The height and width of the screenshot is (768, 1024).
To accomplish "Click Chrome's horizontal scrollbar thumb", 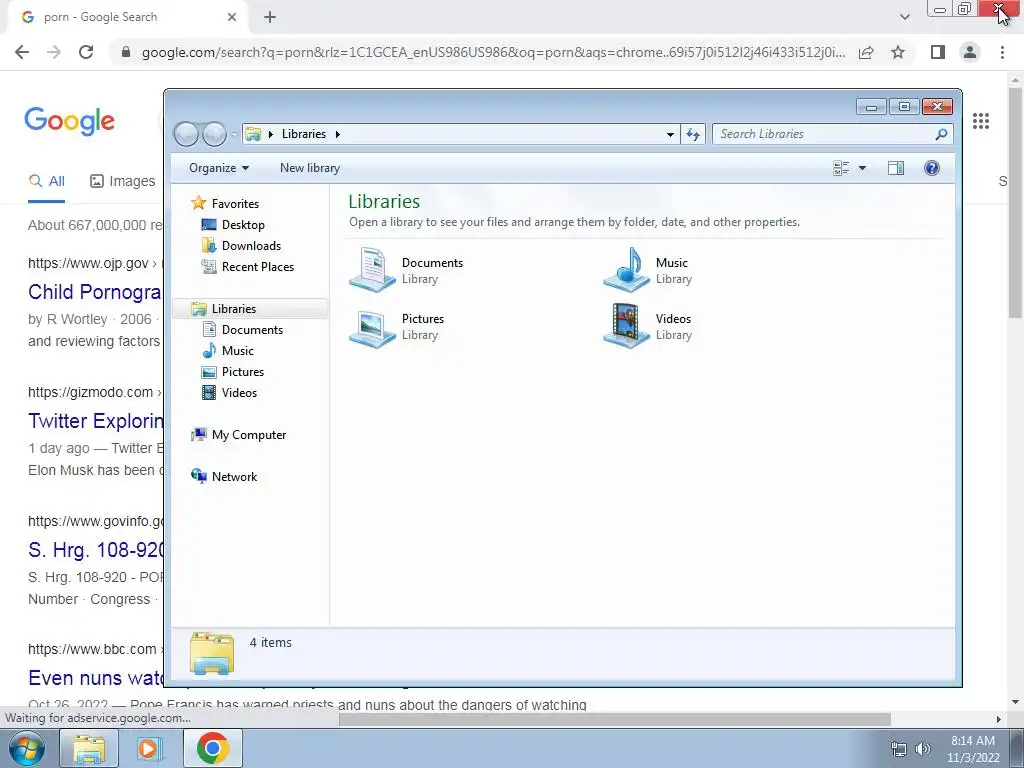I will [615, 719].
